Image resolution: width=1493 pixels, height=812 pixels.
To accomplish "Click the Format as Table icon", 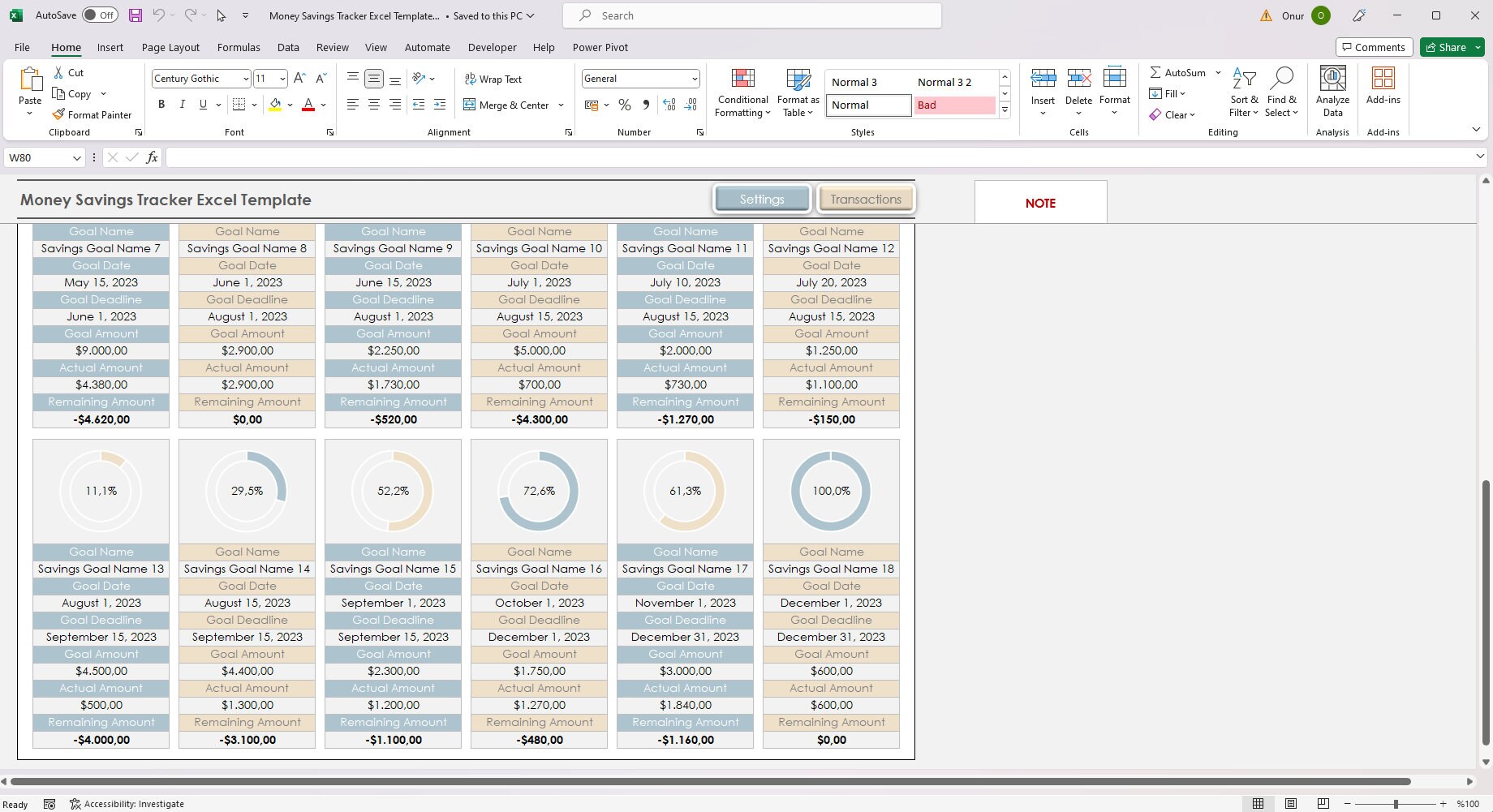I will click(797, 78).
